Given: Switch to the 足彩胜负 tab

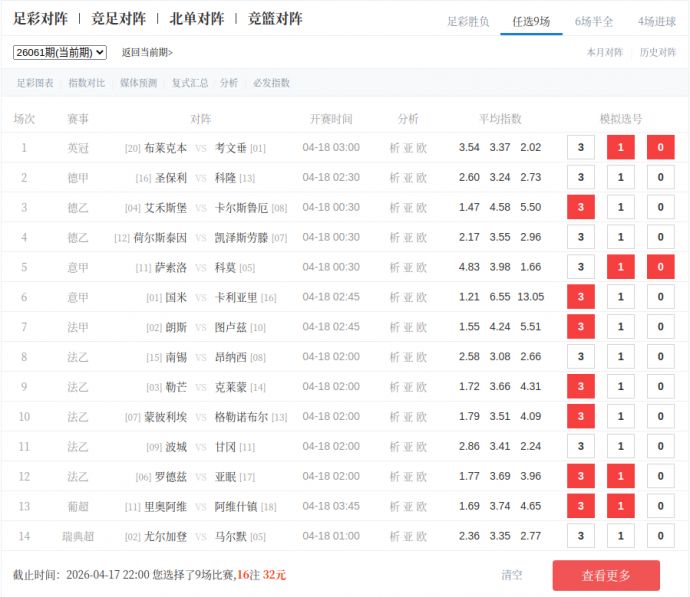Looking at the screenshot, I should (468, 21).
